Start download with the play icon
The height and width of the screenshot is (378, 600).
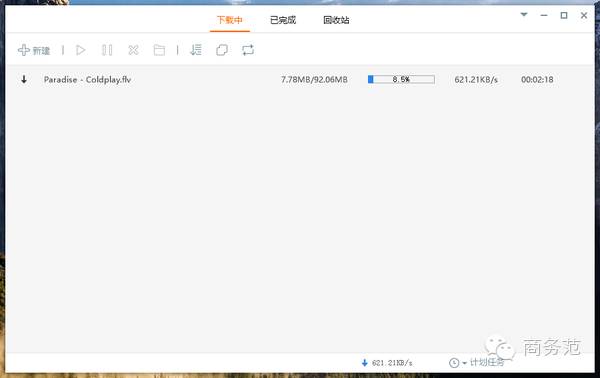point(81,50)
